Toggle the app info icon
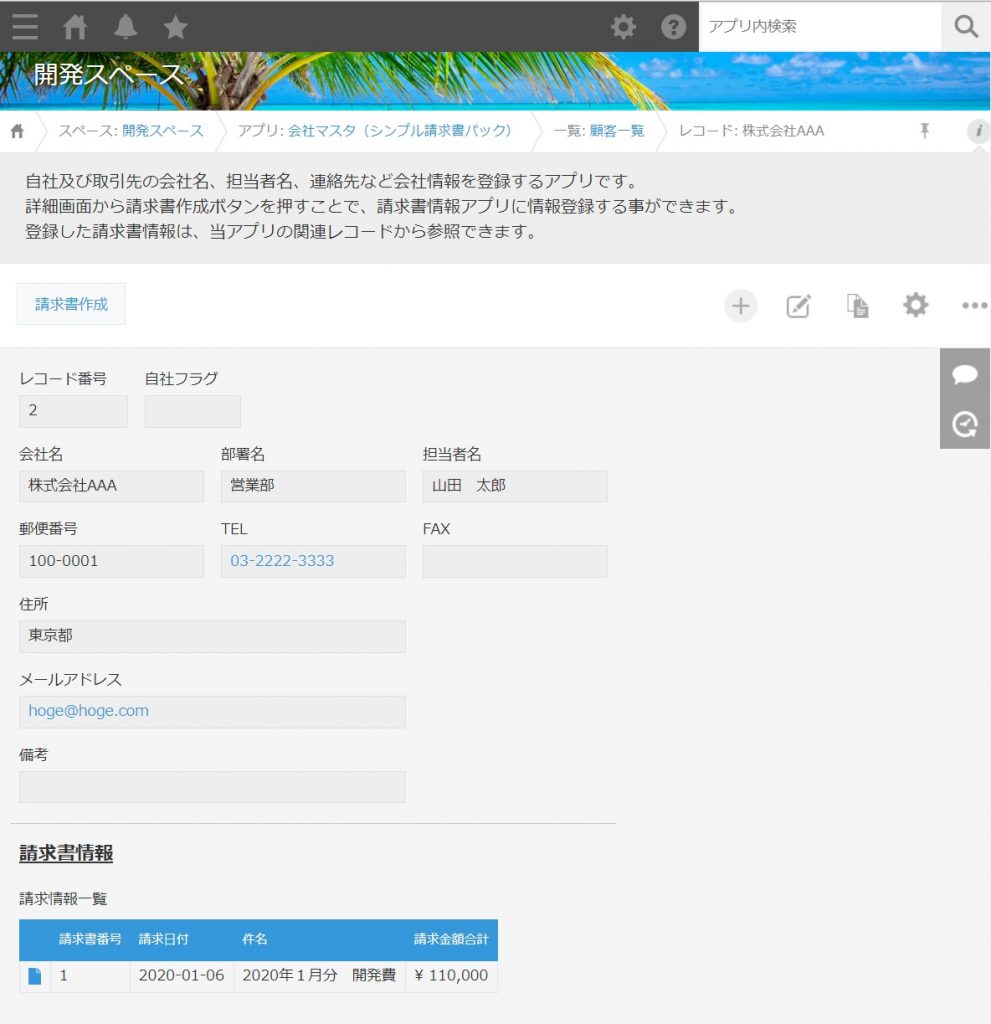Image resolution: width=991 pixels, height=1024 pixels. [978, 131]
